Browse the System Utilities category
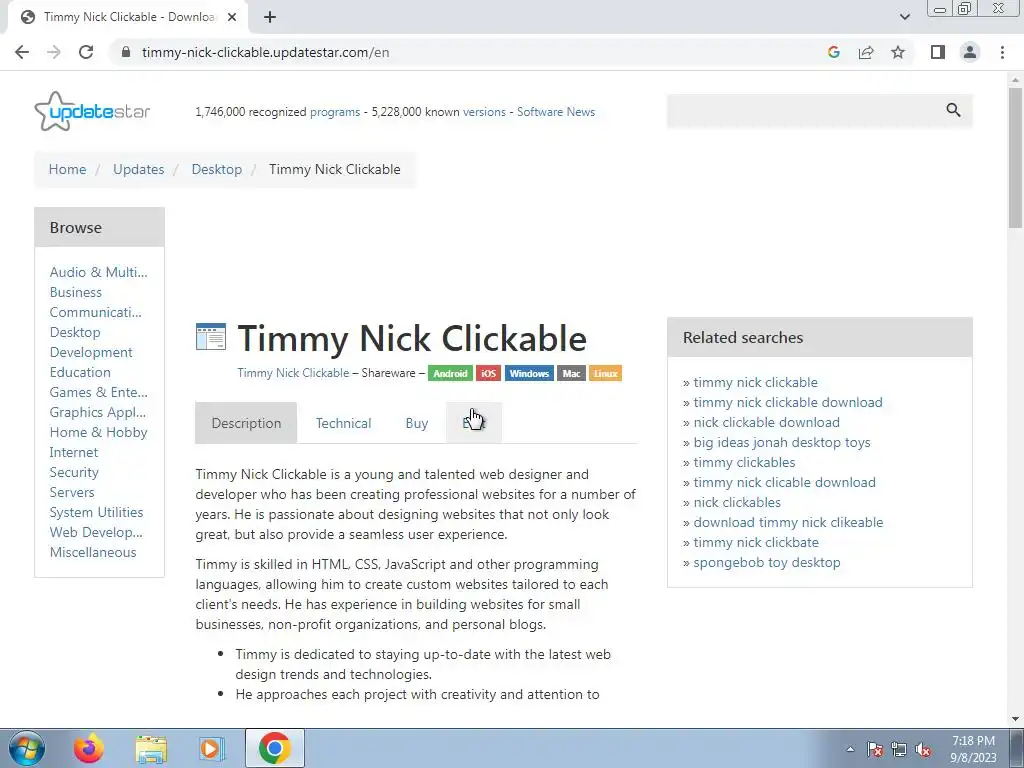This screenshot has height=768, width=1024. (97, 512)
